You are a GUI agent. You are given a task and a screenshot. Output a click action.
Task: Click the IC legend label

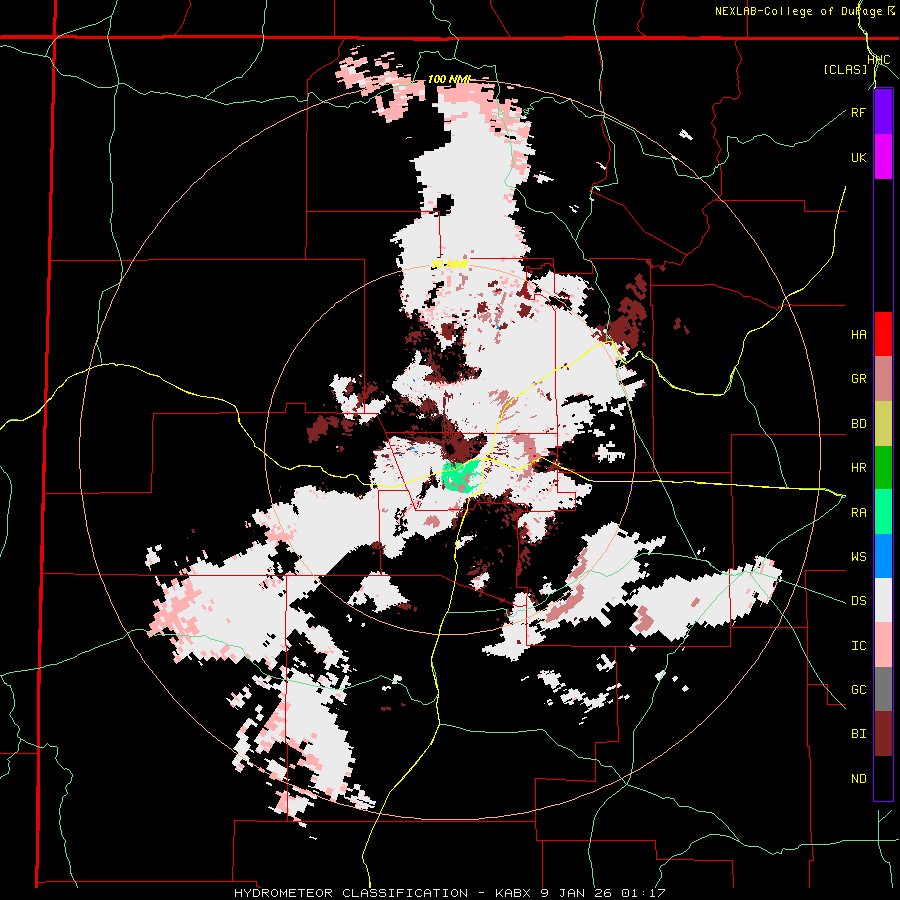[x=858, y=646]
